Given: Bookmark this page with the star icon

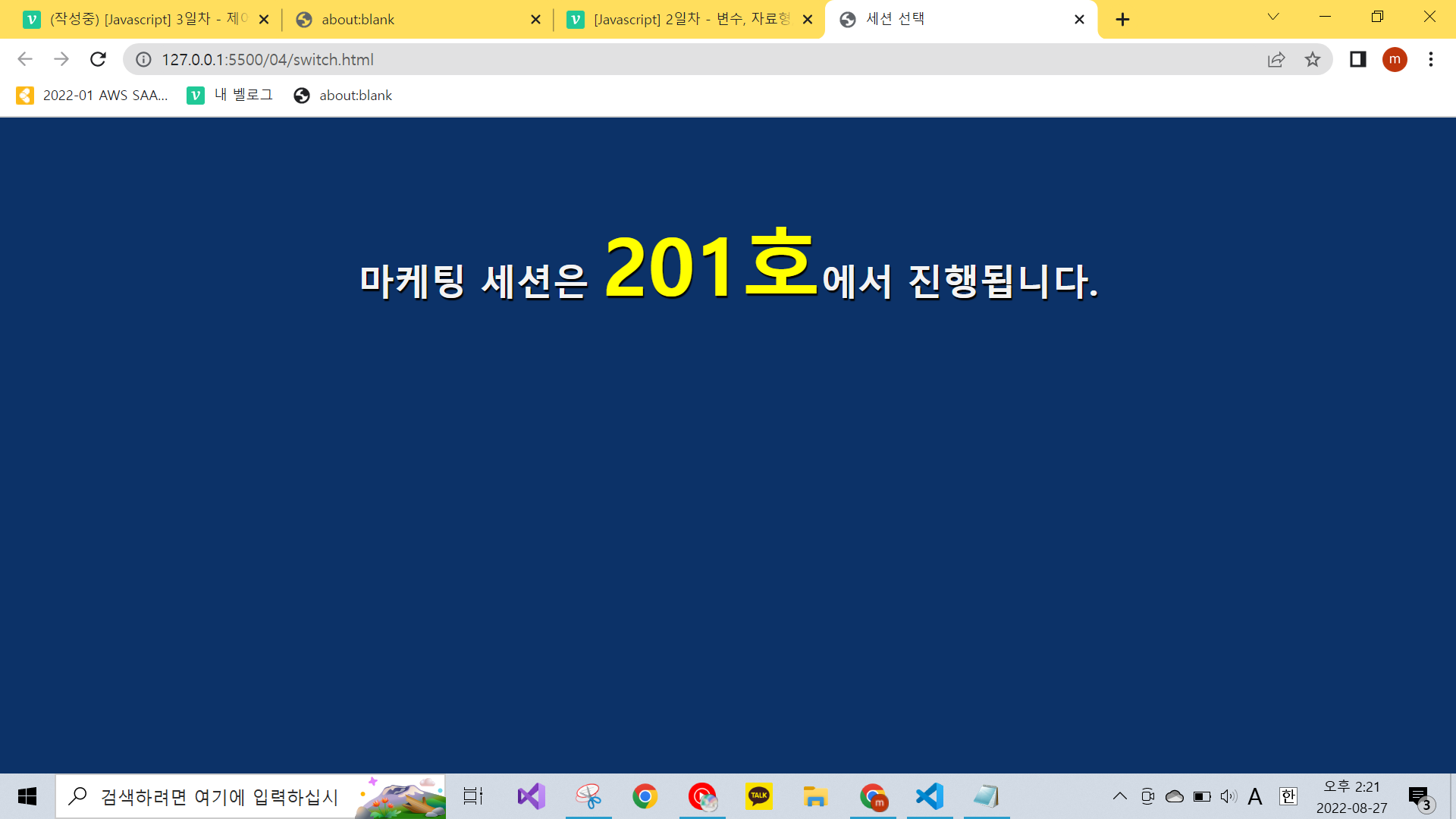Looking at the screenshot, I should coord(1313,59).
